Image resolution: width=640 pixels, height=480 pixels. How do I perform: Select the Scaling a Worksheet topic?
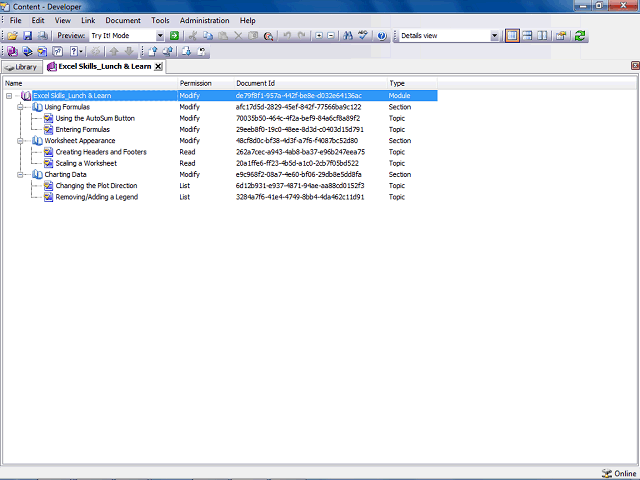[86, 163]
